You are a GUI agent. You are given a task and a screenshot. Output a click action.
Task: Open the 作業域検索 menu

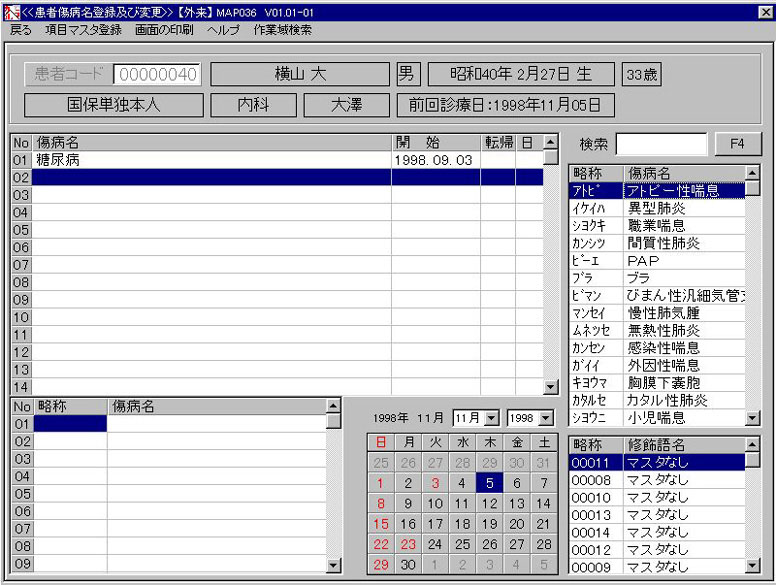[282, 30]
